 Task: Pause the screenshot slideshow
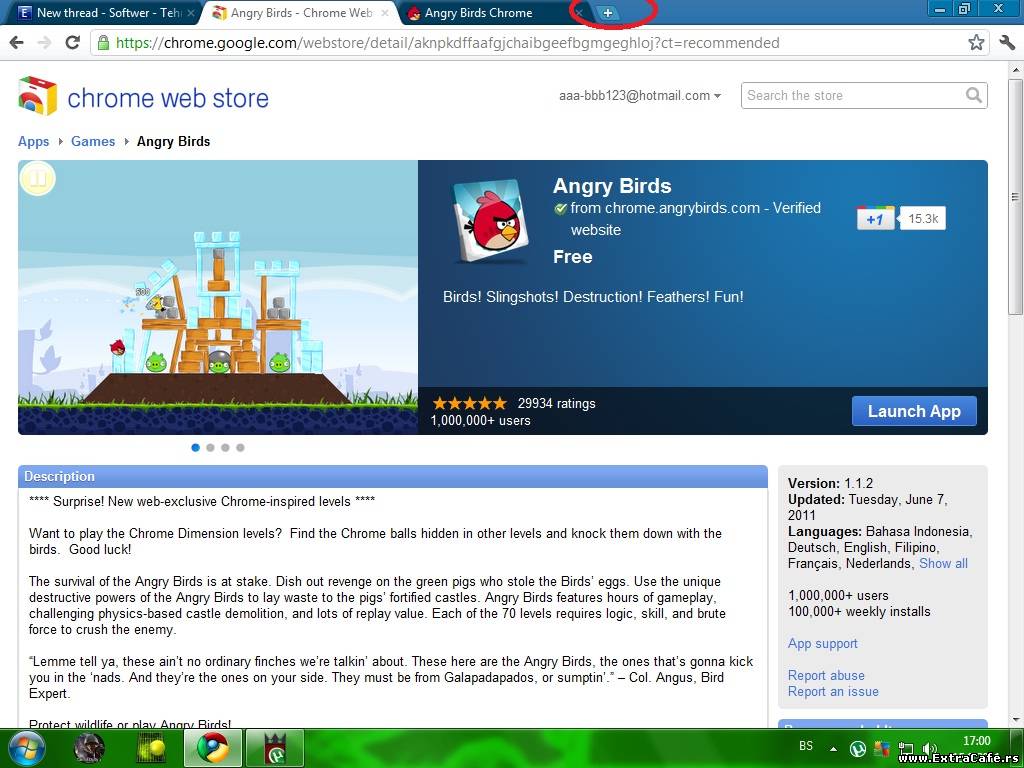[38, 178]
